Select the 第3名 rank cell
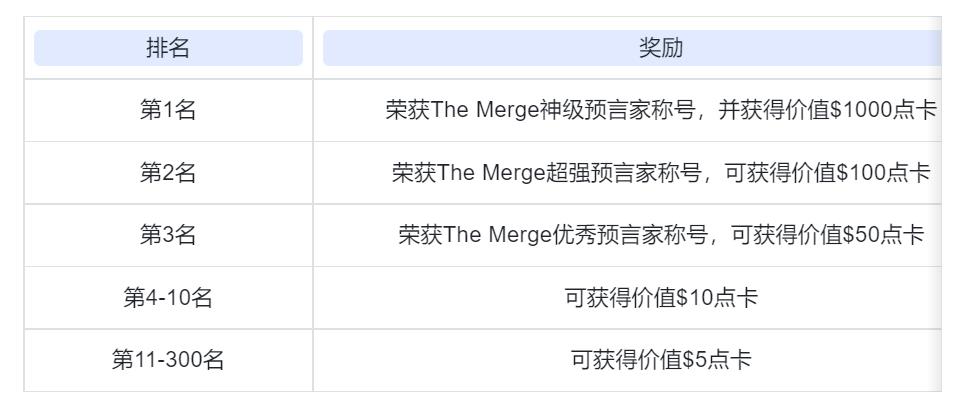Viewport: 970px width, 411px height. (168, 235)
